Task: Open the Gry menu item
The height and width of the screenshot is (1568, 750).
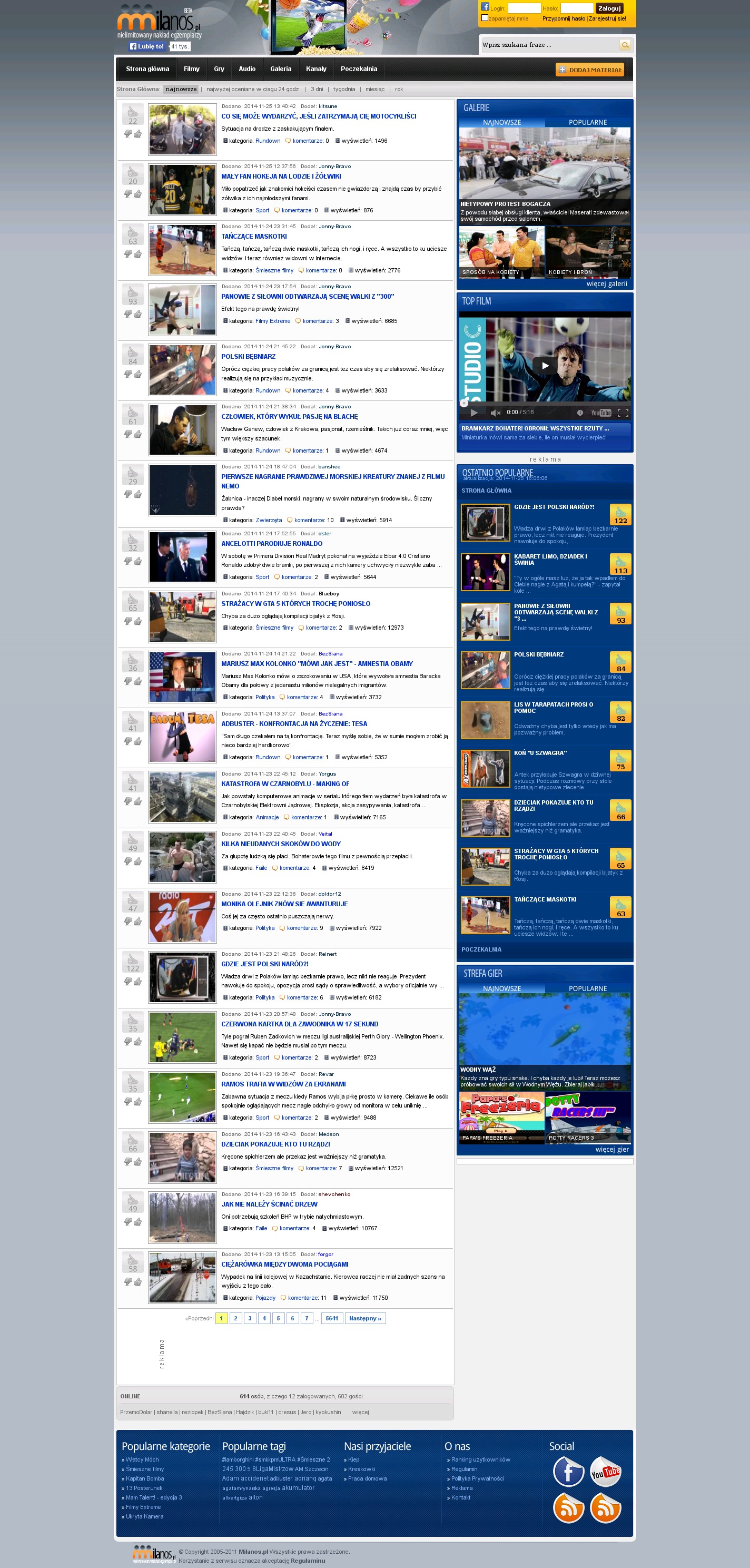Action: 219,69
